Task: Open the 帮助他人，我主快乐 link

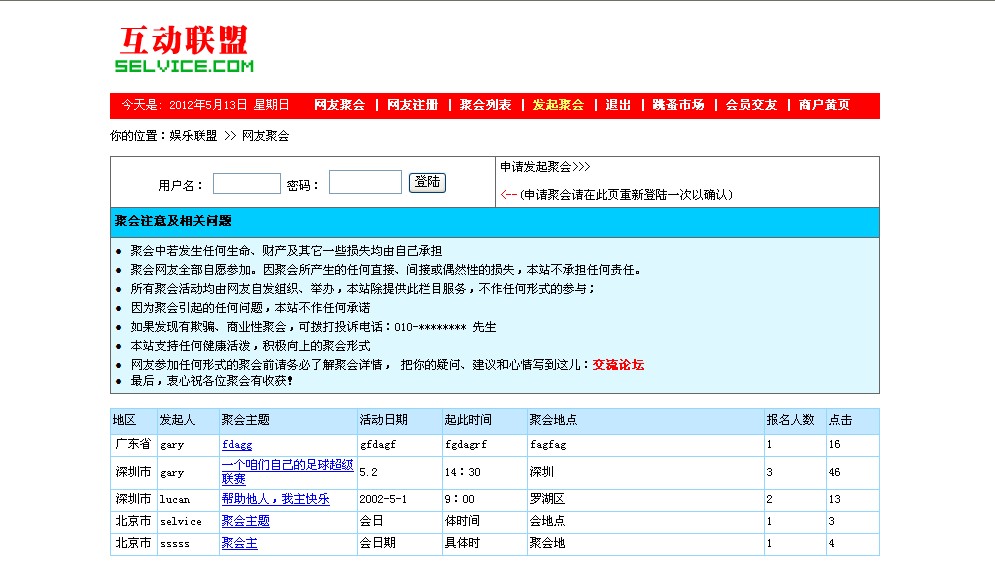Action: (275, 499)
